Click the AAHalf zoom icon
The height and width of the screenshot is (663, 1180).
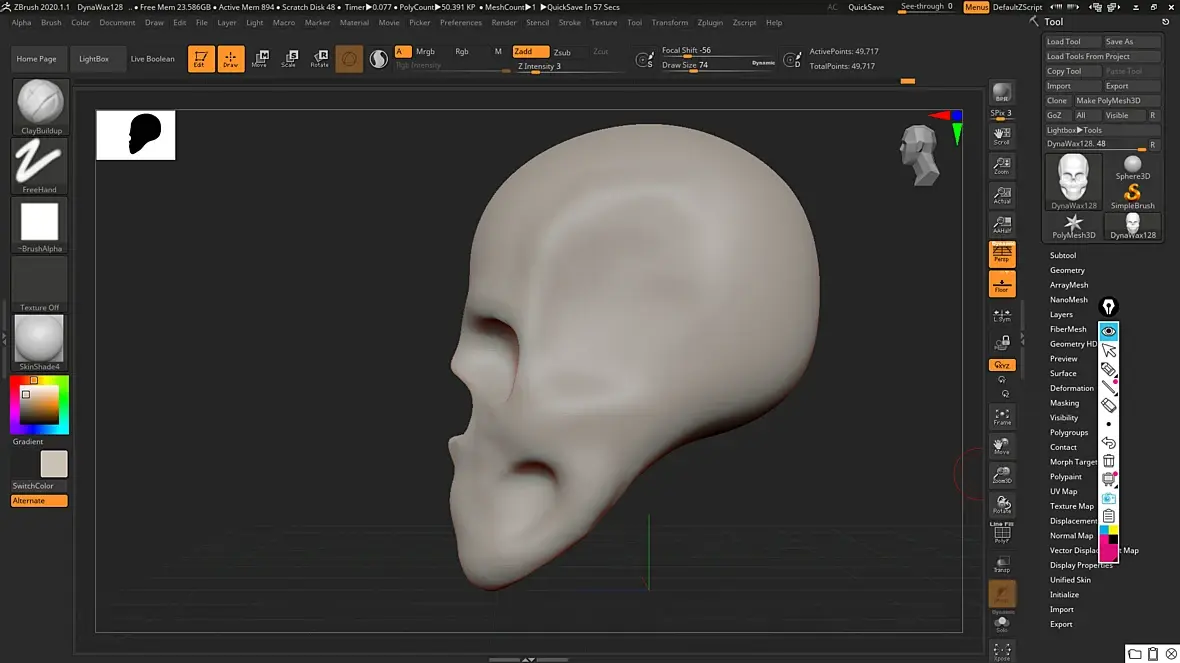point(1001,225)
